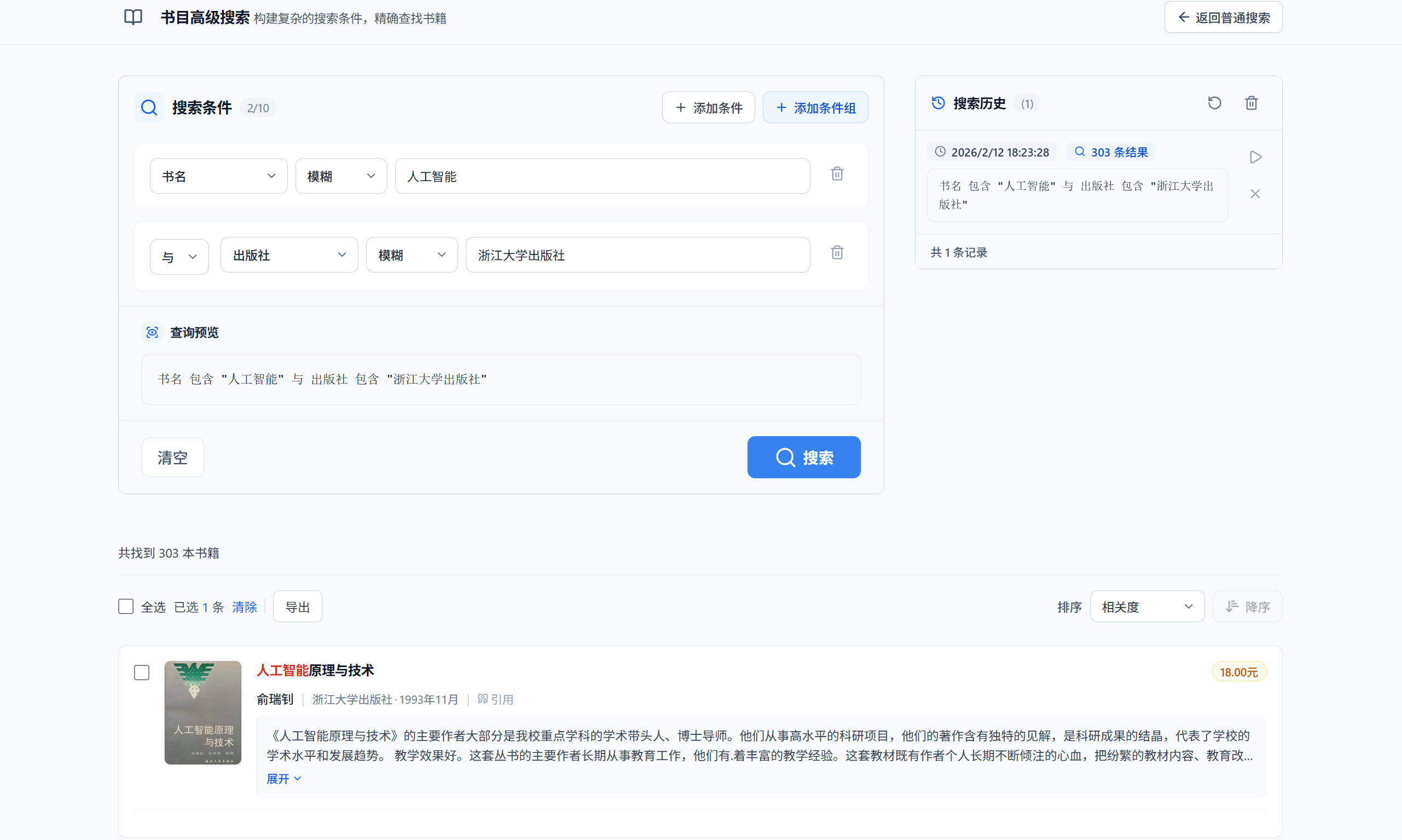
Task: Click the reset icon in 搜索历史 panel
Action: tap(1215, 103)
